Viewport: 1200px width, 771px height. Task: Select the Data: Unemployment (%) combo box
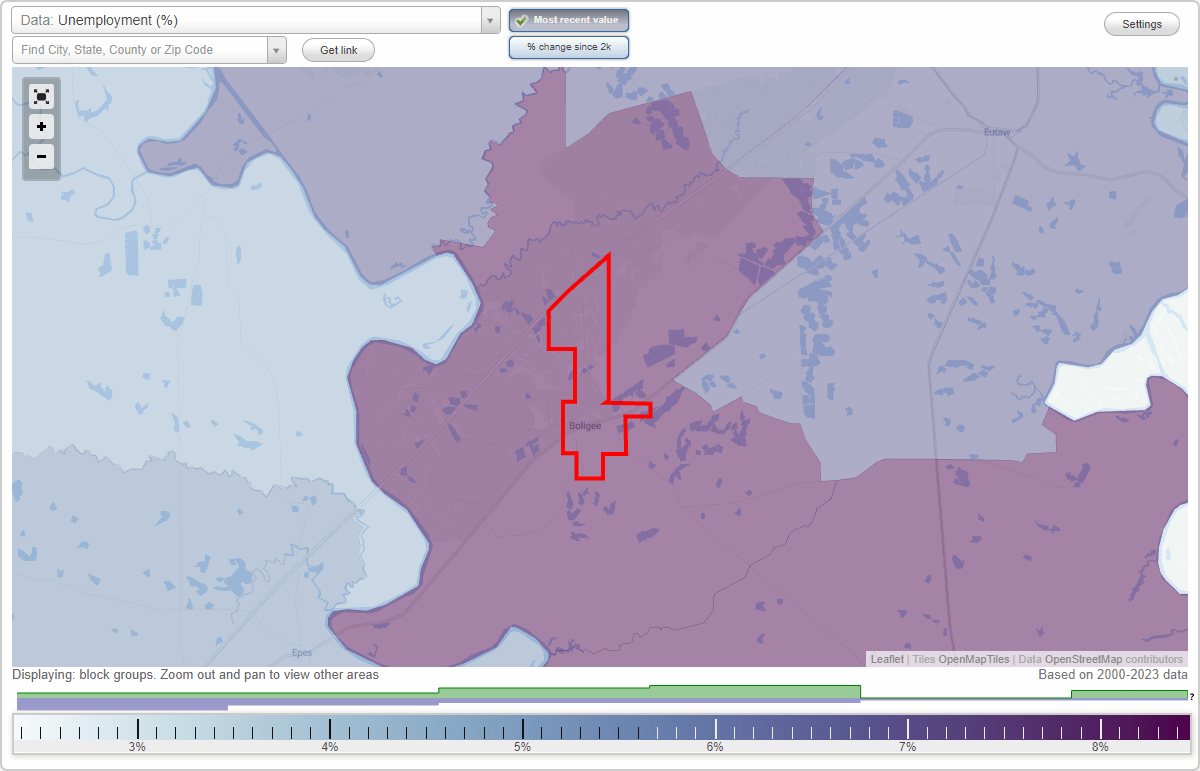coord(255,20)
